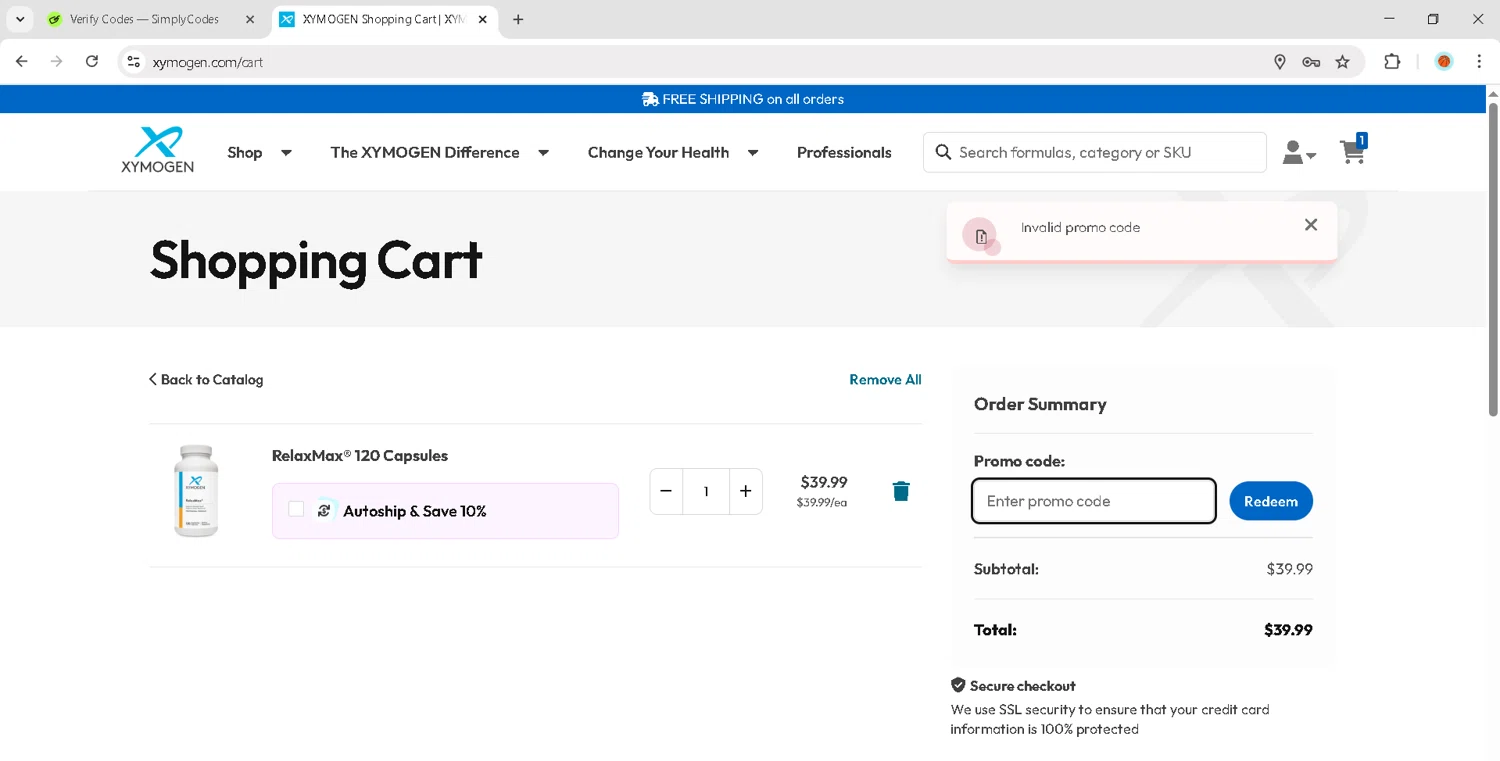Open a new browser tab

pos(518,19)
